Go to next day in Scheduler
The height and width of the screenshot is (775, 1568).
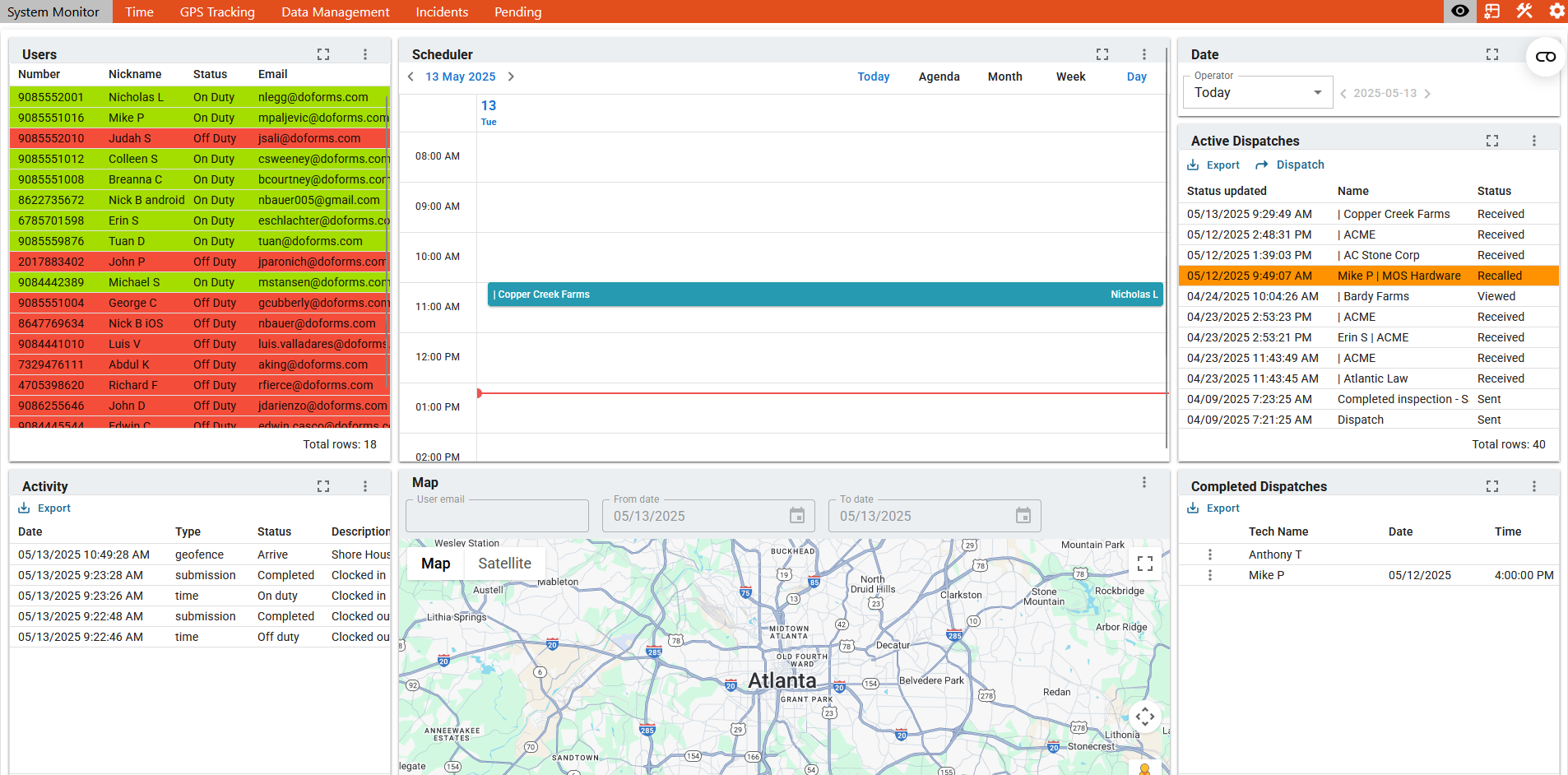click(x=511, y=77)
